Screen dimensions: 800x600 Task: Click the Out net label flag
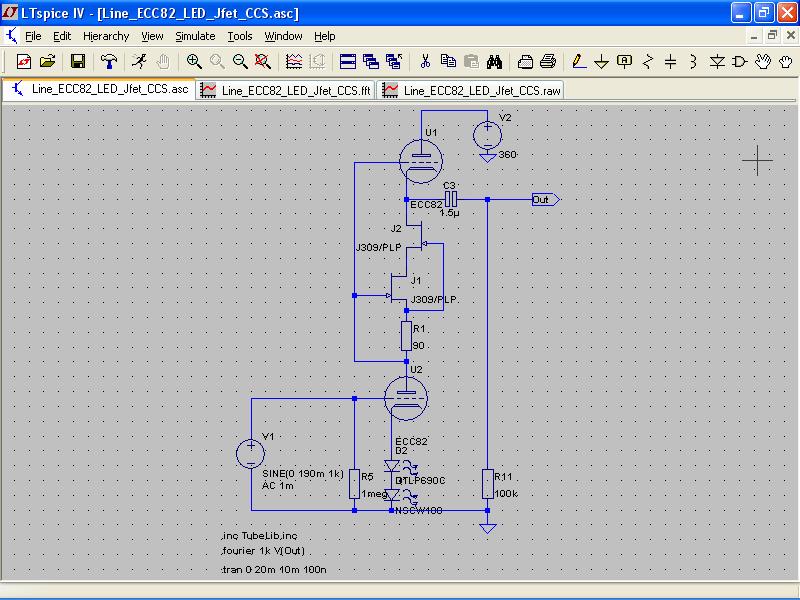545,199
